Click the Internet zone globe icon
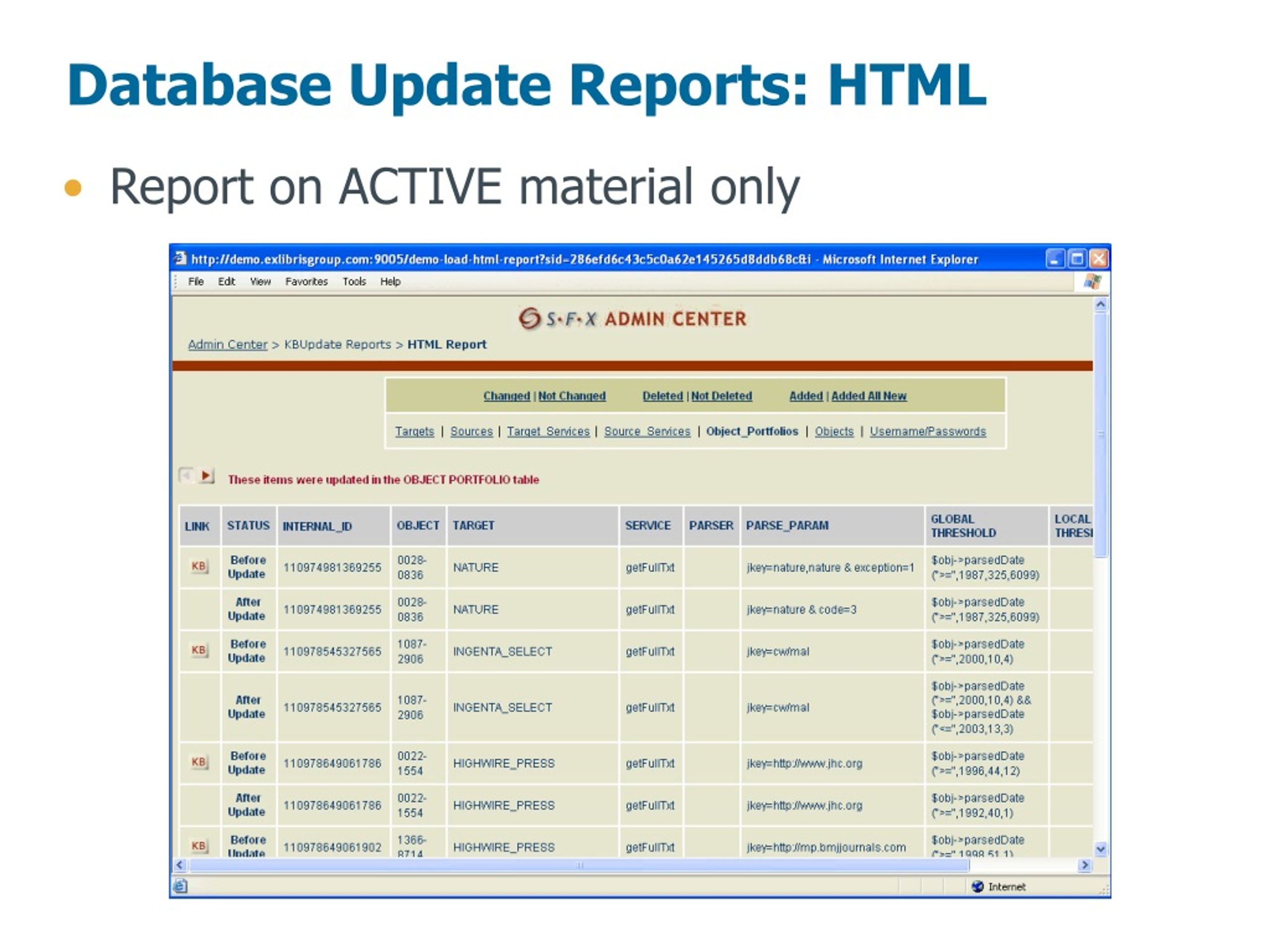The image size is (1270, 952). coord(978,887)
